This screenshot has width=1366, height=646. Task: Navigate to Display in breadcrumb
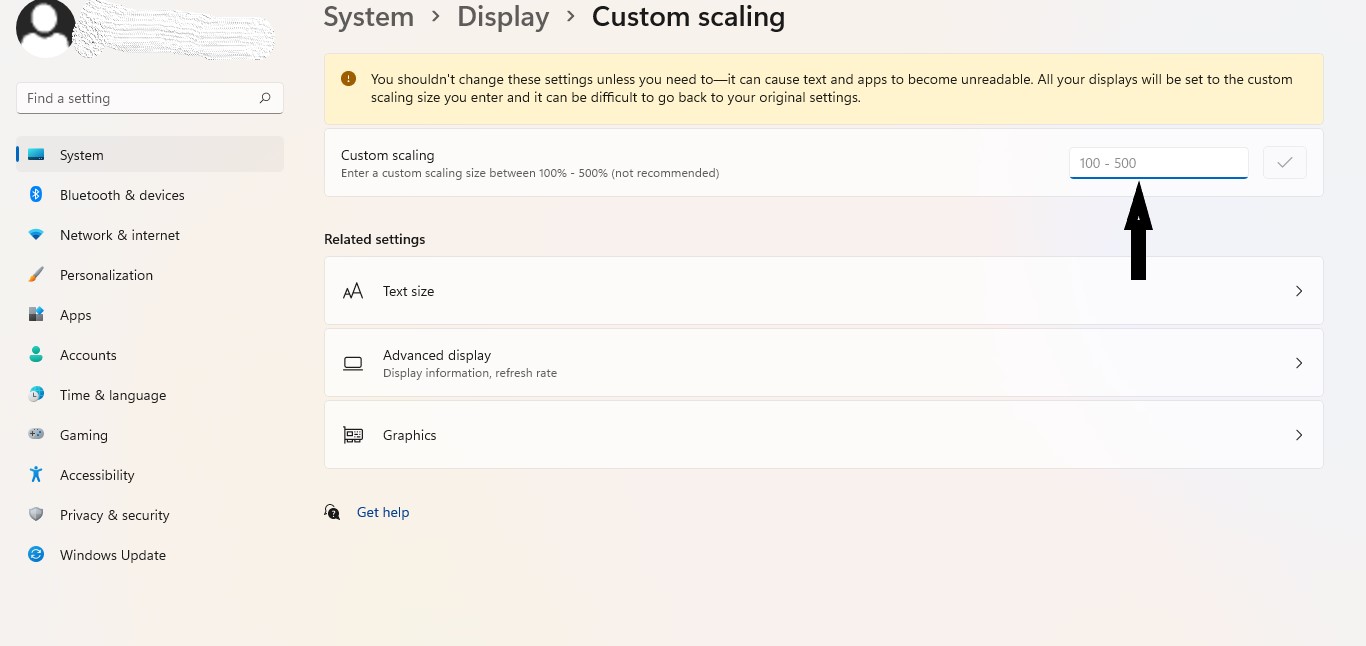click(503, 17)
